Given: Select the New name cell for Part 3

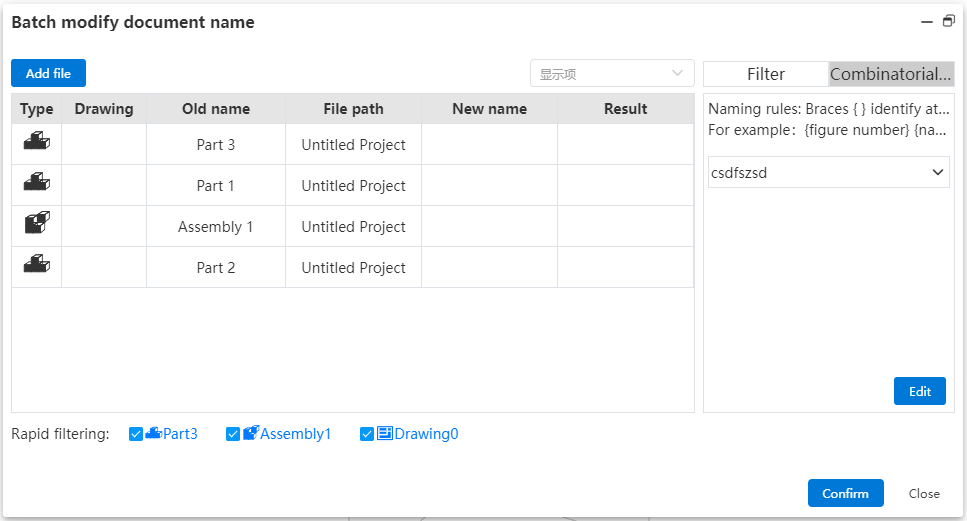Looking at the screenshot, I should click(490, 144).
